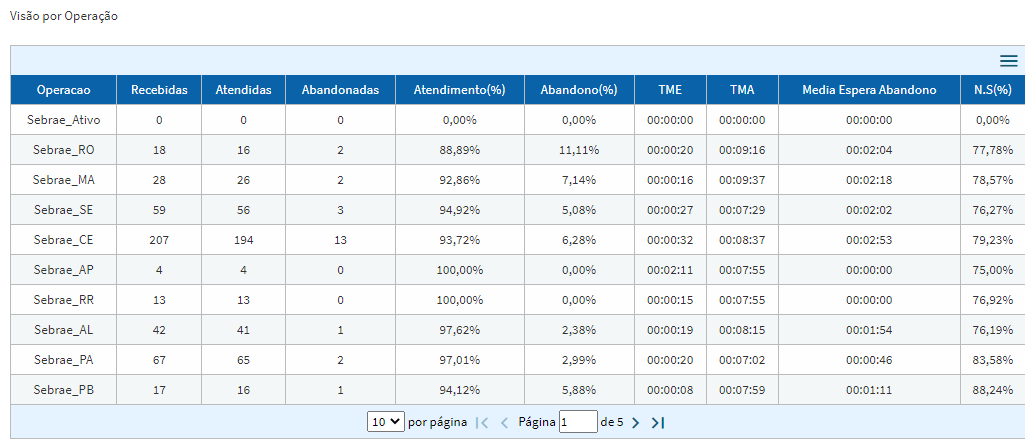Click the 88,89% Atendimento cell
1025x440 pixels.
(460, 150)
